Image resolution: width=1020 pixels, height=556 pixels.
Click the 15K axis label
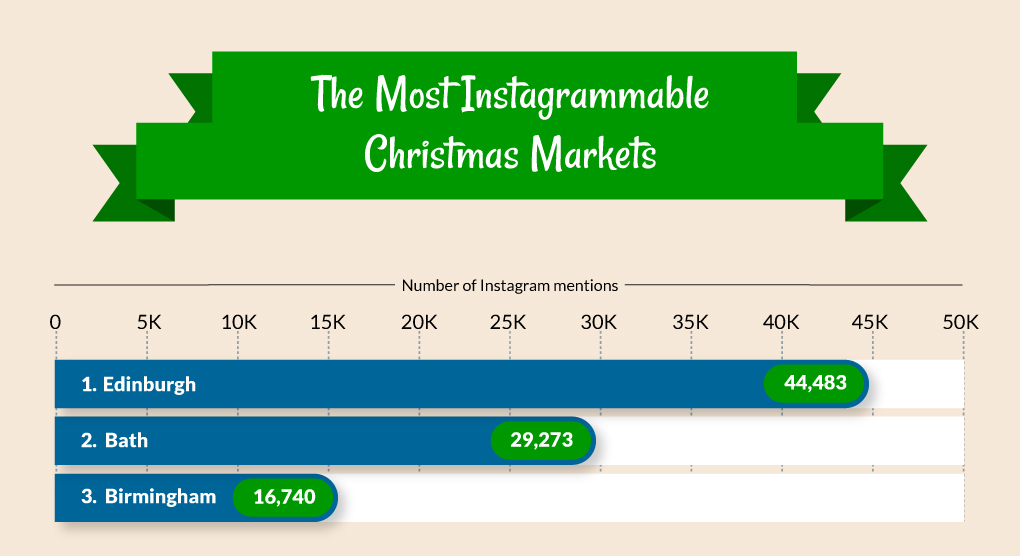point(328,323)
